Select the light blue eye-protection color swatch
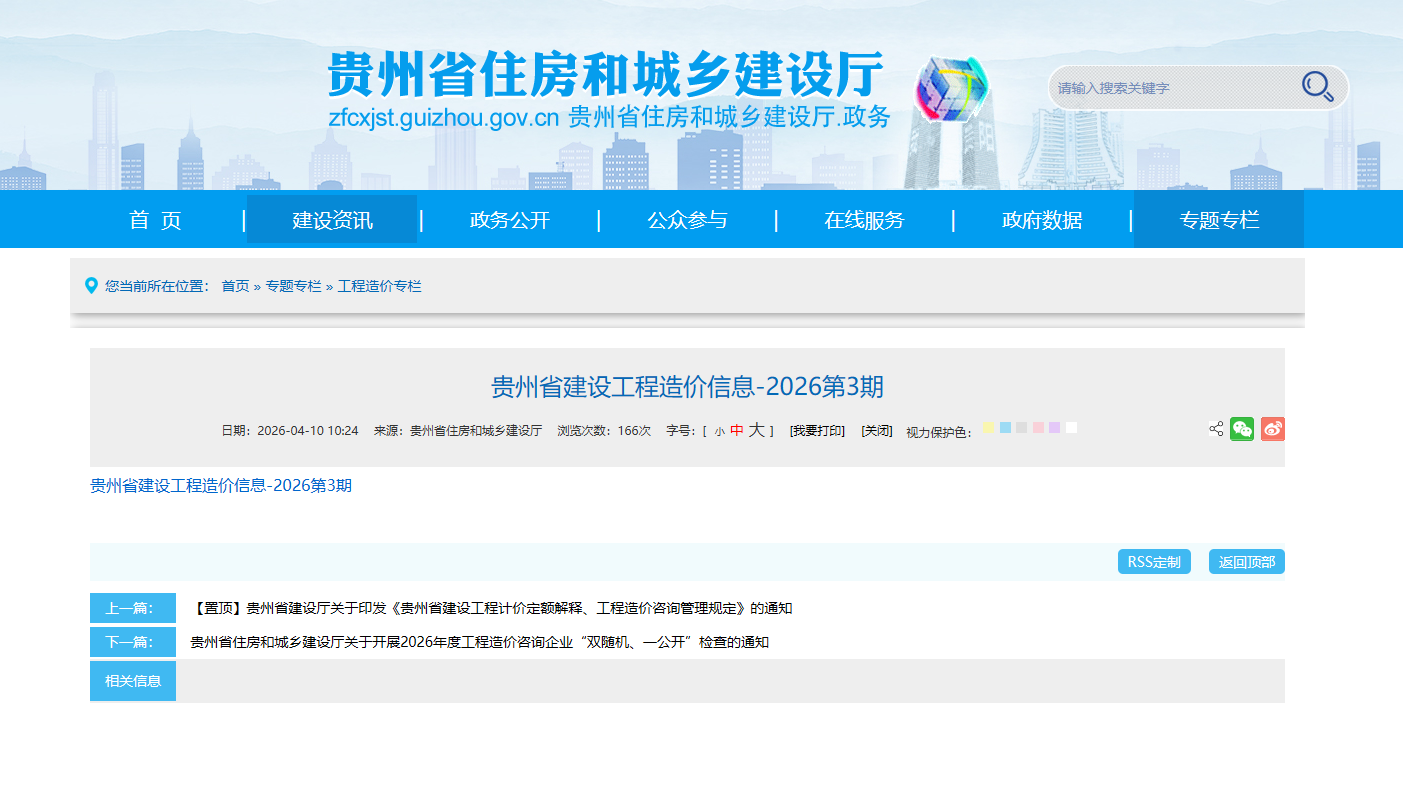 [x=1005, y=428]
